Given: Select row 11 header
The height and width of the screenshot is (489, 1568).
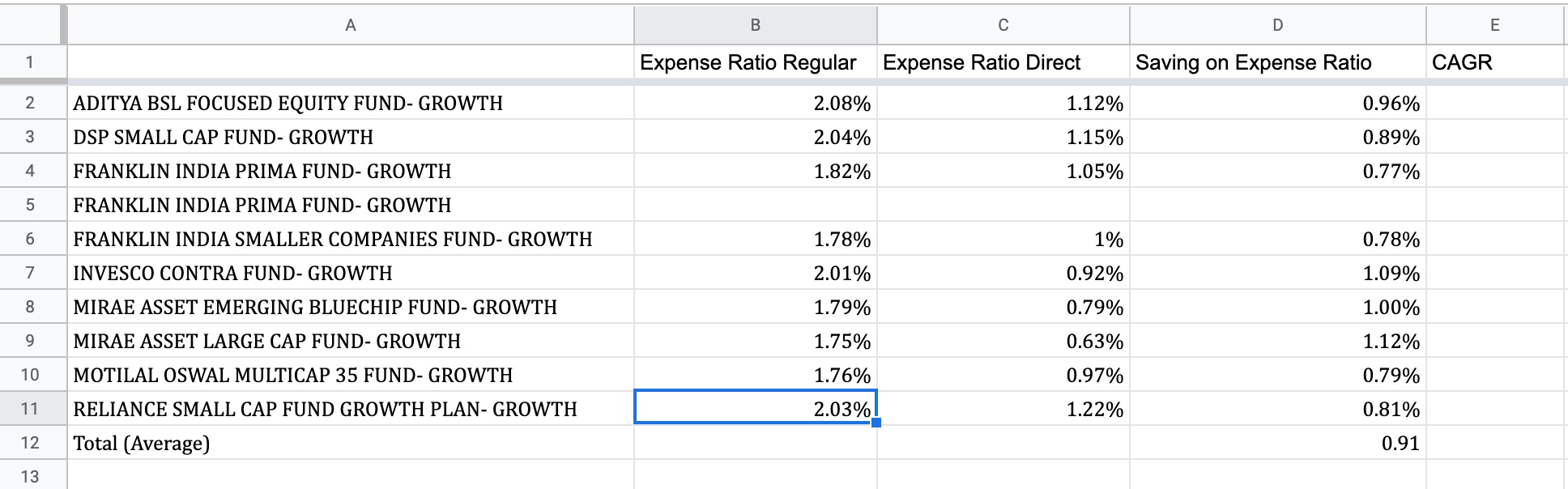Looking at the screenshot, I should click(x=30, y=409).
